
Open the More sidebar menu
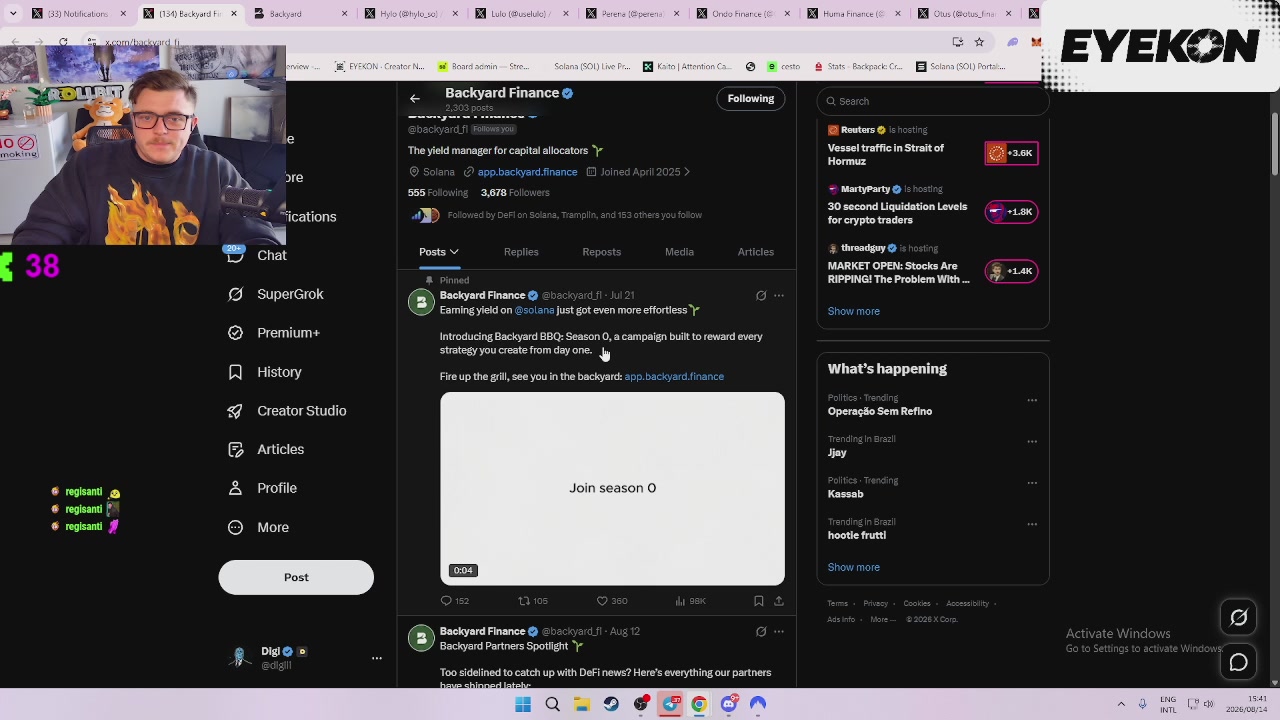click(x=259, y=527)
